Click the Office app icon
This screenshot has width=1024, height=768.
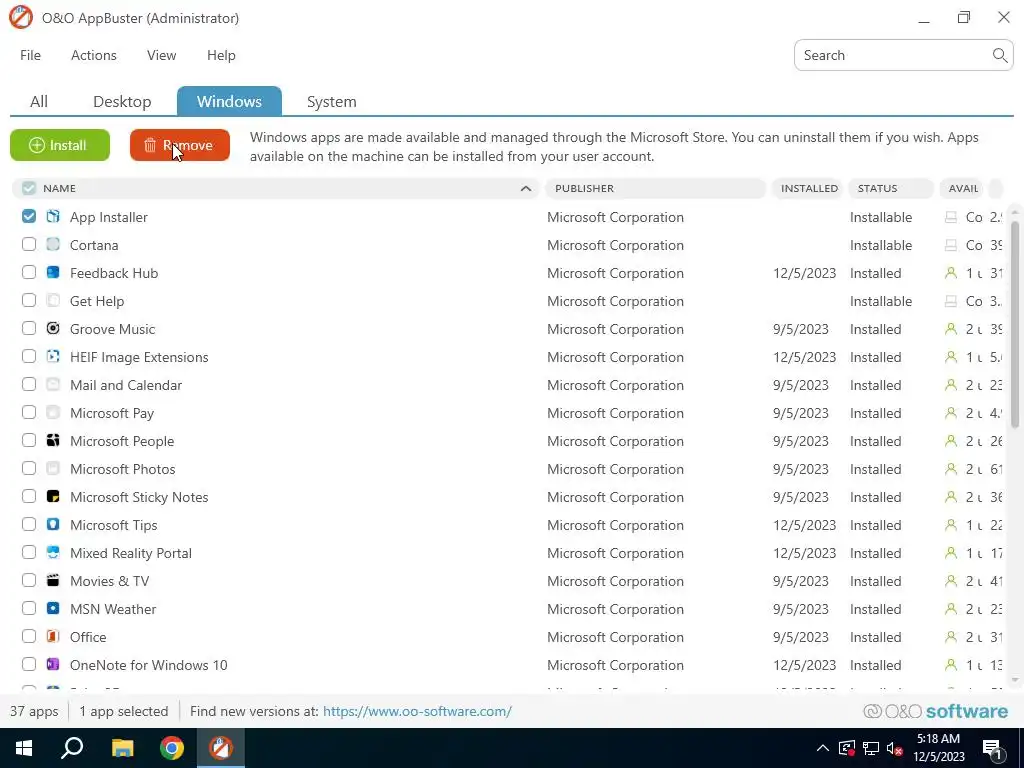(x=53, y=637)
